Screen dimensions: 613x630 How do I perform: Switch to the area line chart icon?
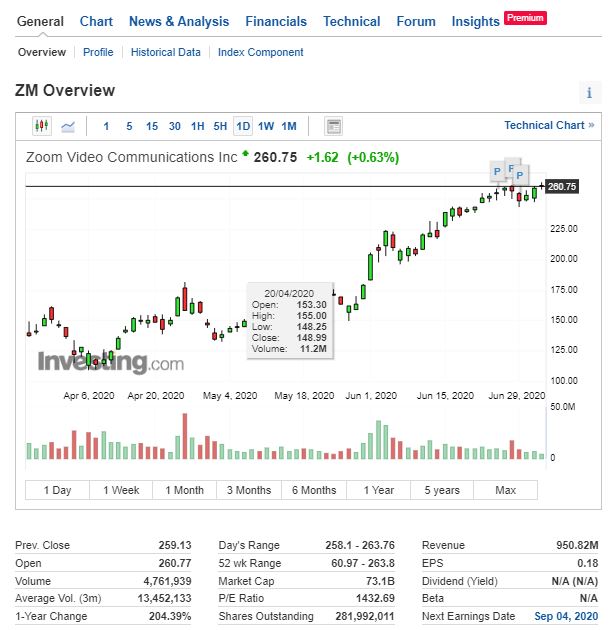pos(68,127)
